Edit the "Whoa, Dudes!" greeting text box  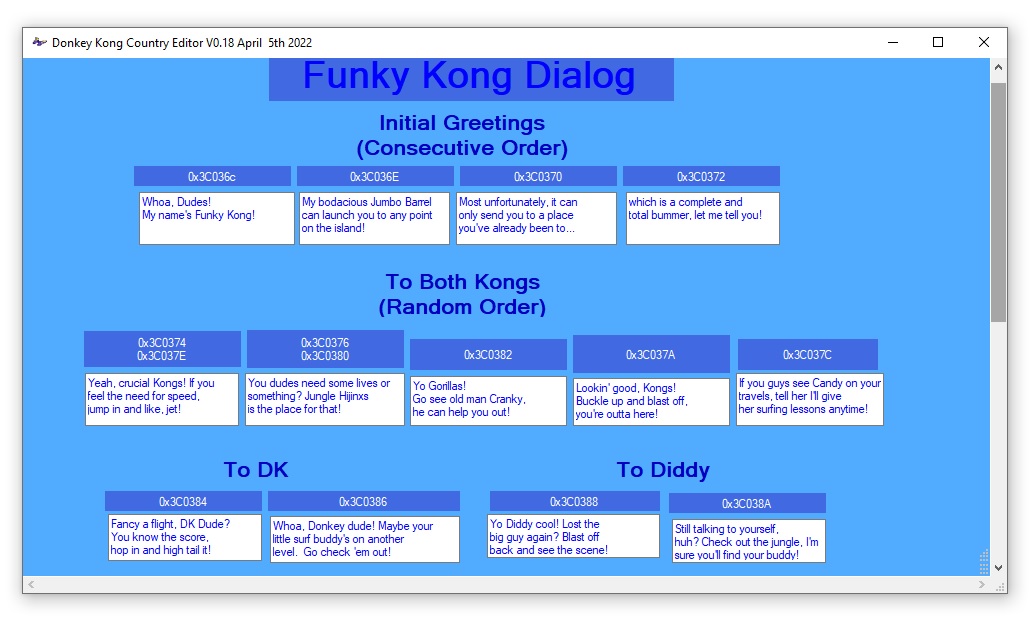(217, 218)
